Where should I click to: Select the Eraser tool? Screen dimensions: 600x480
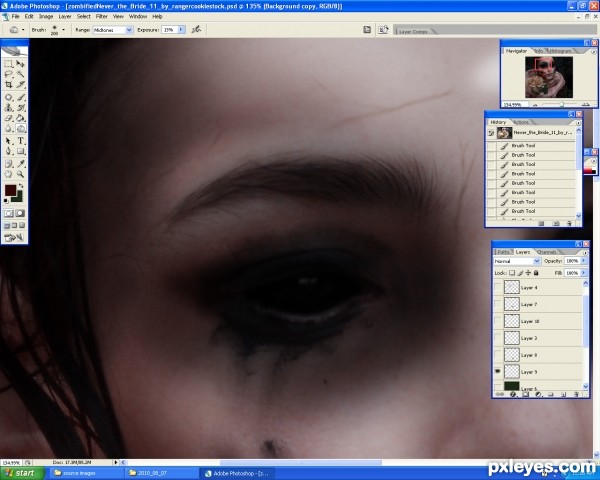tap(8, 118)
